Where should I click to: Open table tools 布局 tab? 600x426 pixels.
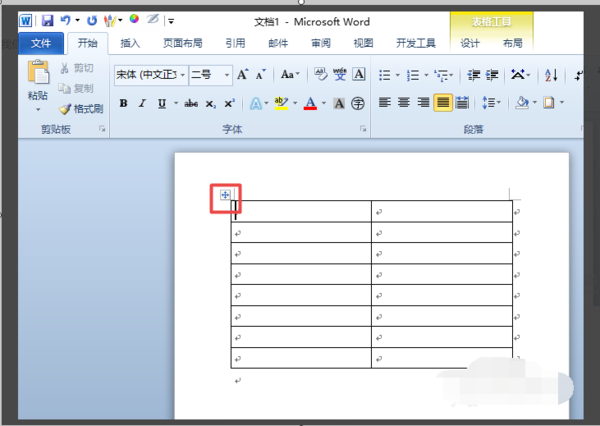pos(512,43)
